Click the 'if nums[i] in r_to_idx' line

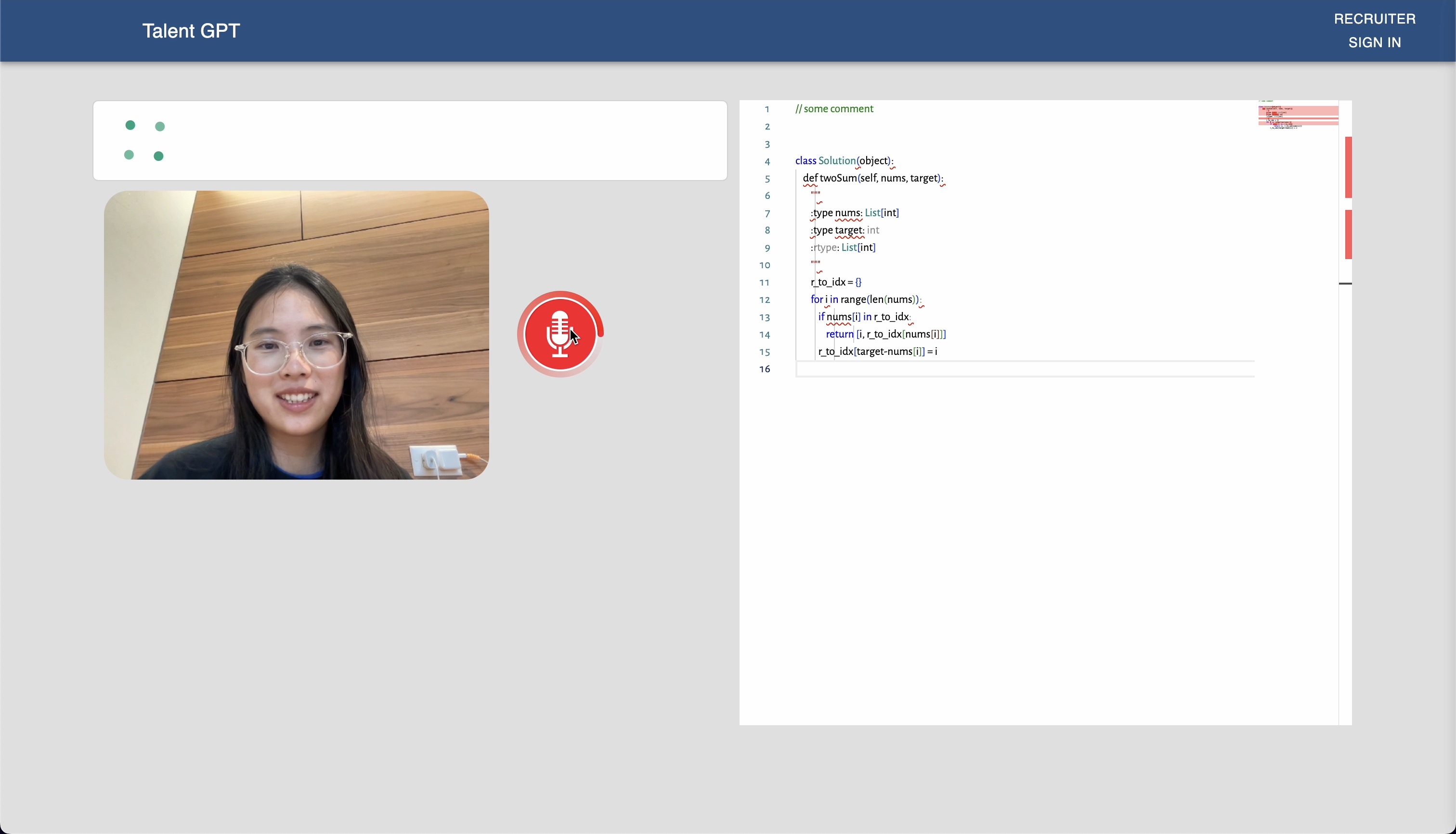[864, 317]
